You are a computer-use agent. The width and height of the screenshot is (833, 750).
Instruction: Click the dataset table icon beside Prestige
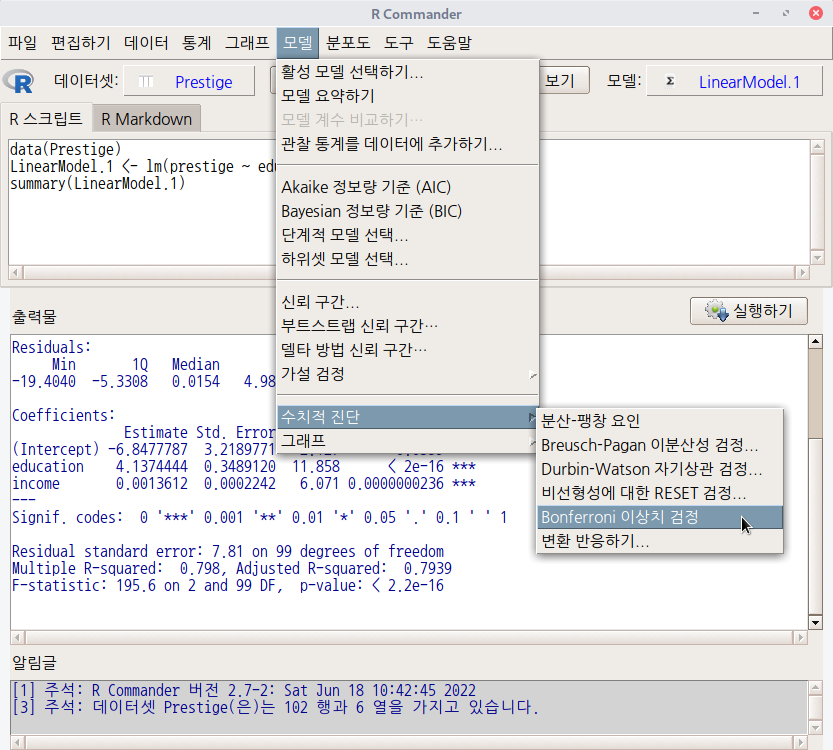pos(146,82)
